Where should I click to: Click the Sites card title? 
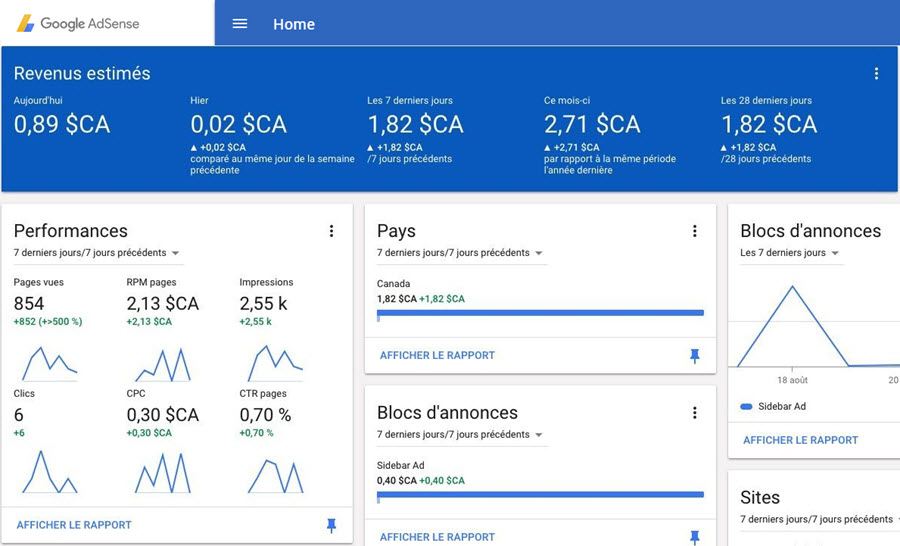coord(760,497)
